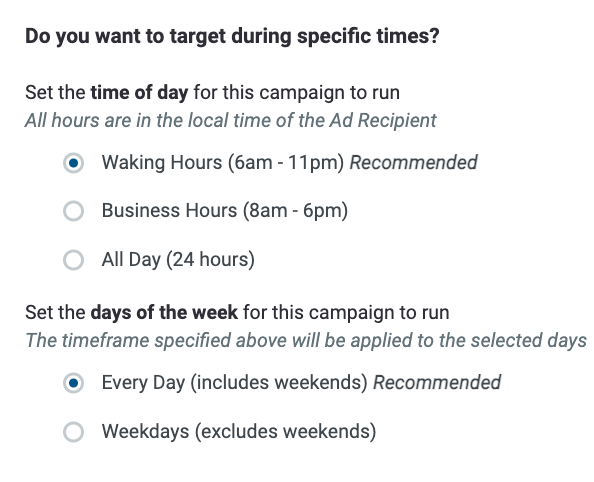594x482 pixels.
Task: Click the italic local time note
Action: tap(231, 121)
